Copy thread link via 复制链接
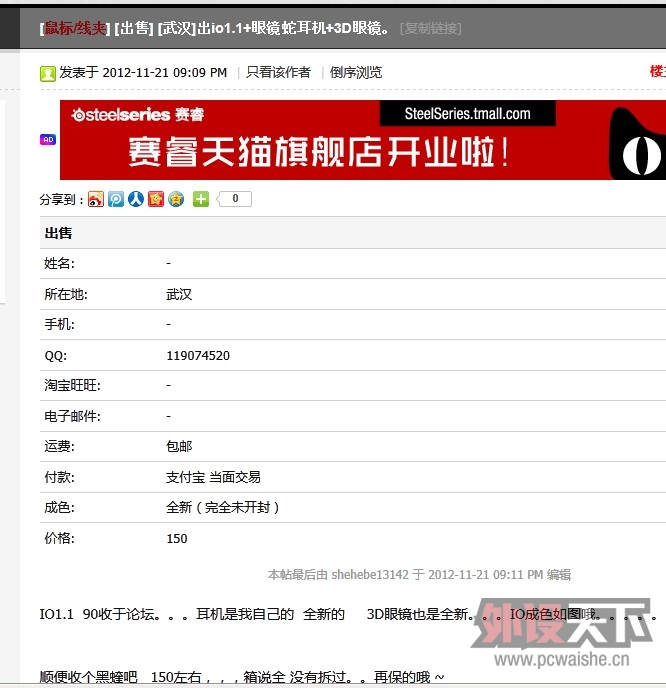The image size is (666, 688). [430, 29]
